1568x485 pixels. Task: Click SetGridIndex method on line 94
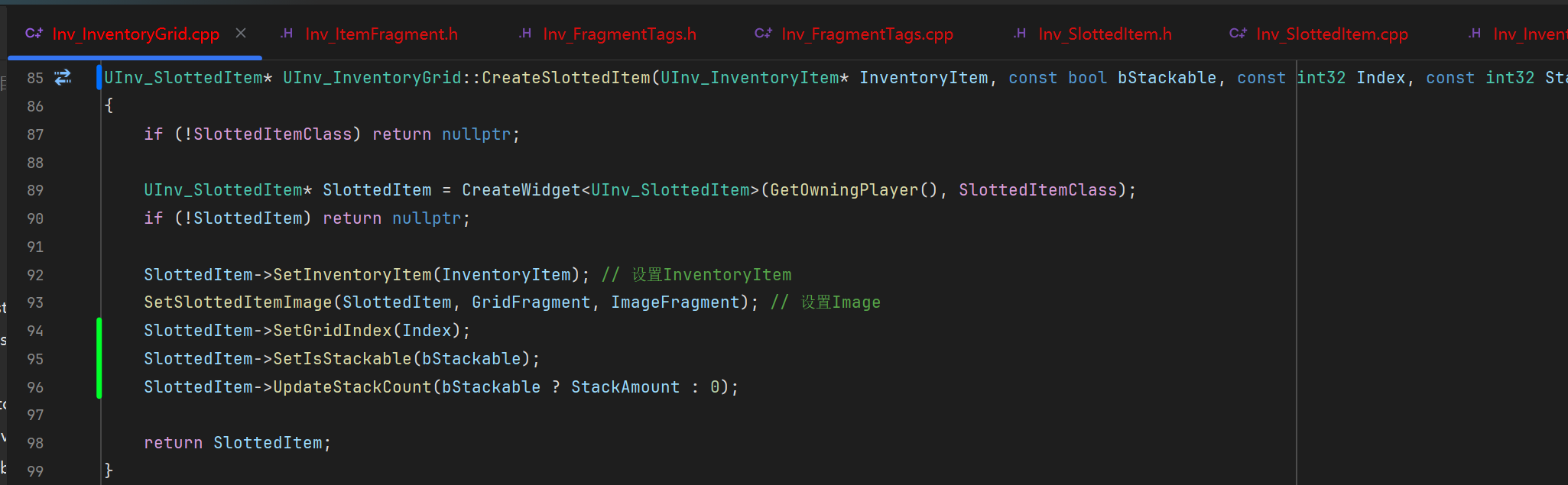[333, 331]
